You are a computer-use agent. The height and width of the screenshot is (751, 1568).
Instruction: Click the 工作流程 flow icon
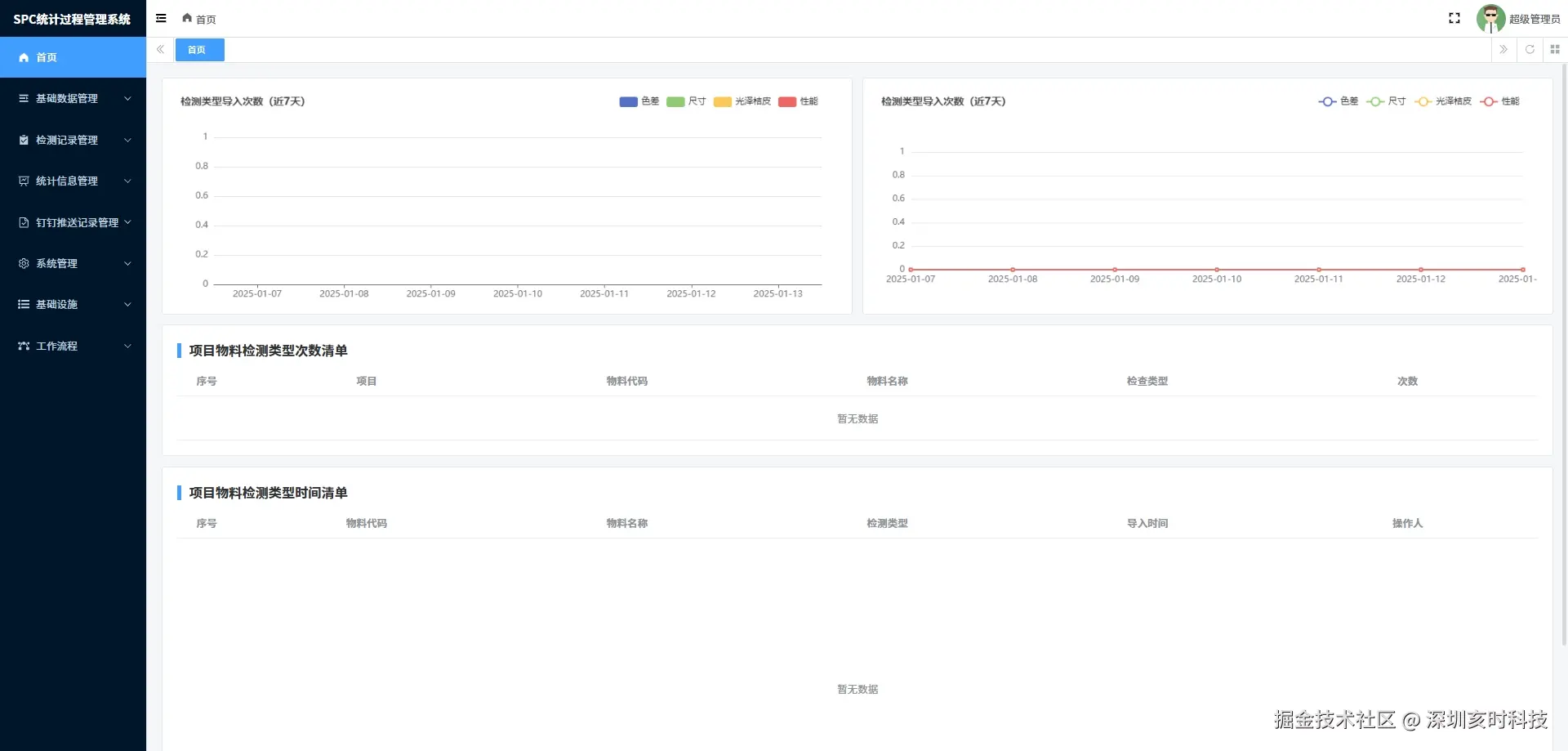click(24, 346)
